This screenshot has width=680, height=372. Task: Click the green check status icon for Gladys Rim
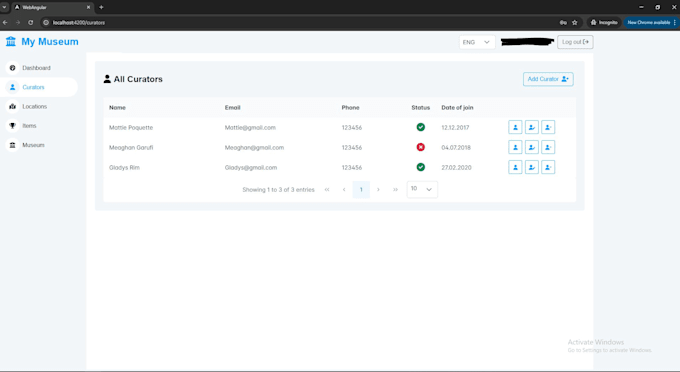pos(421,167)
